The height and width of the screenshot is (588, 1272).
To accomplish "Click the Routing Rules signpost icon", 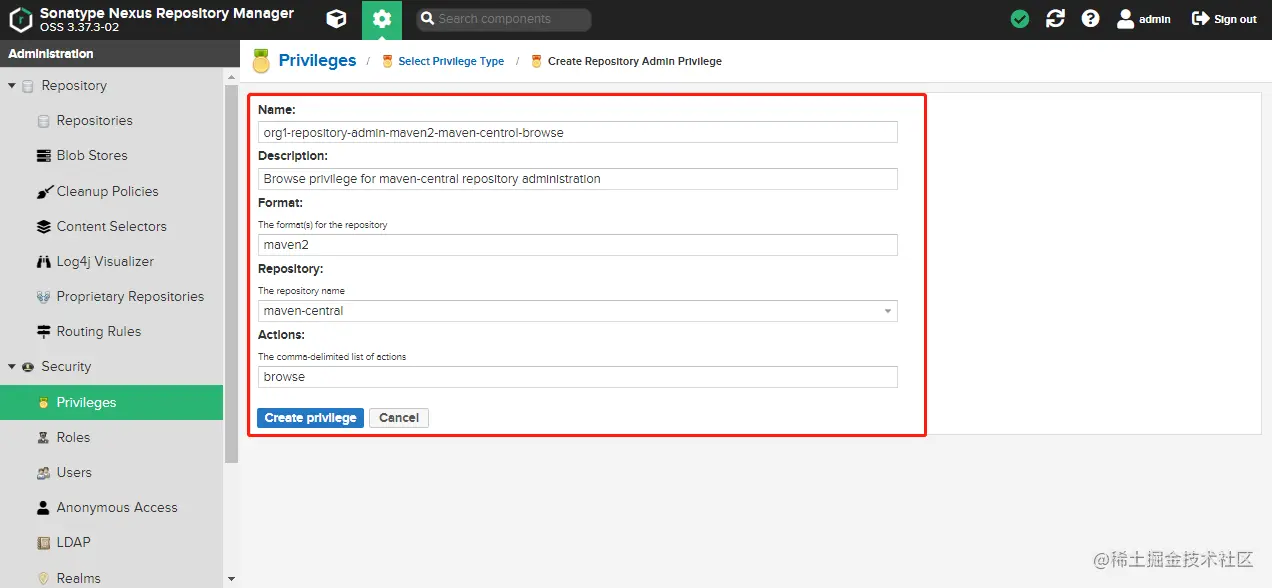I will click(x=43, y=332).
